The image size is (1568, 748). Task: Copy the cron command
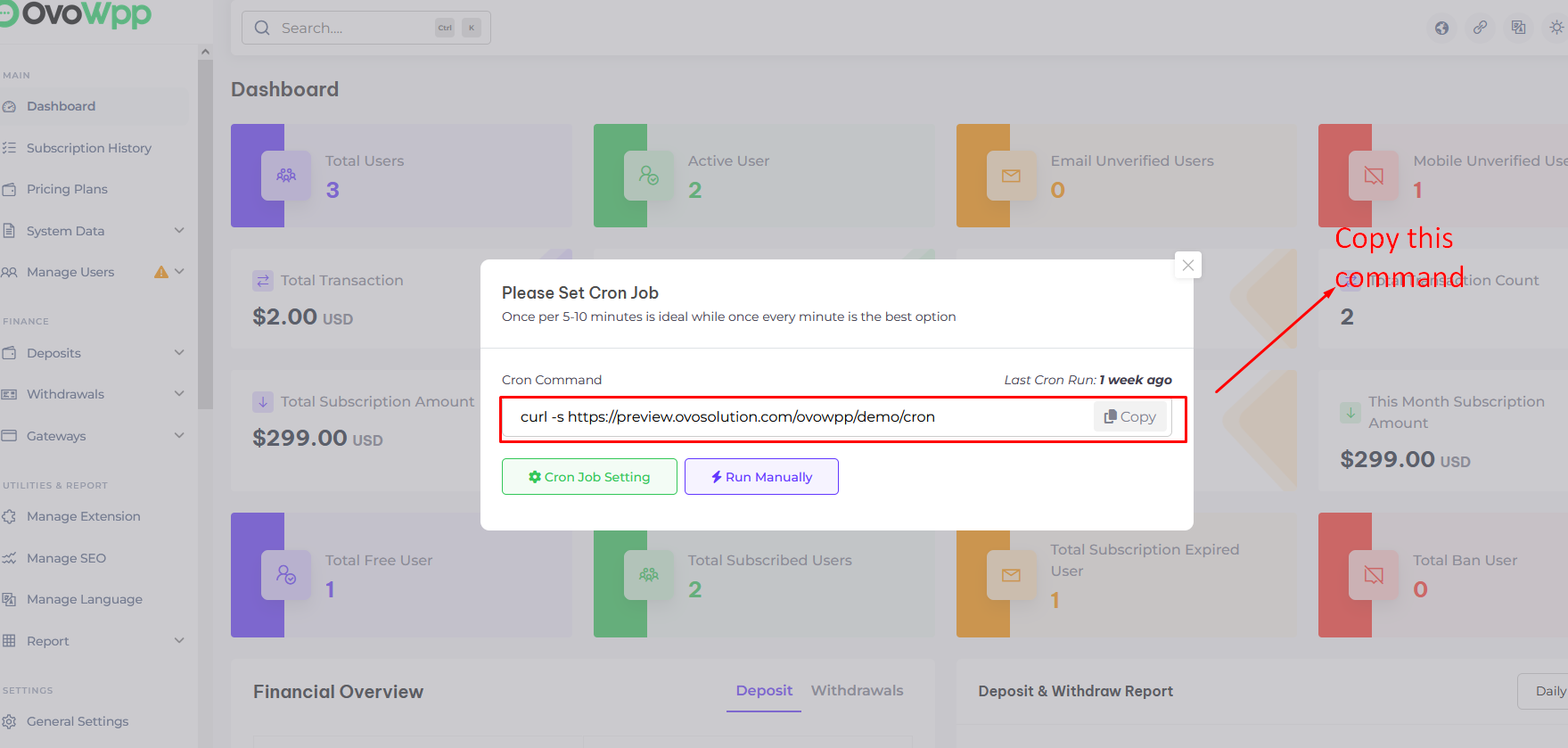tap(1129, 416)
